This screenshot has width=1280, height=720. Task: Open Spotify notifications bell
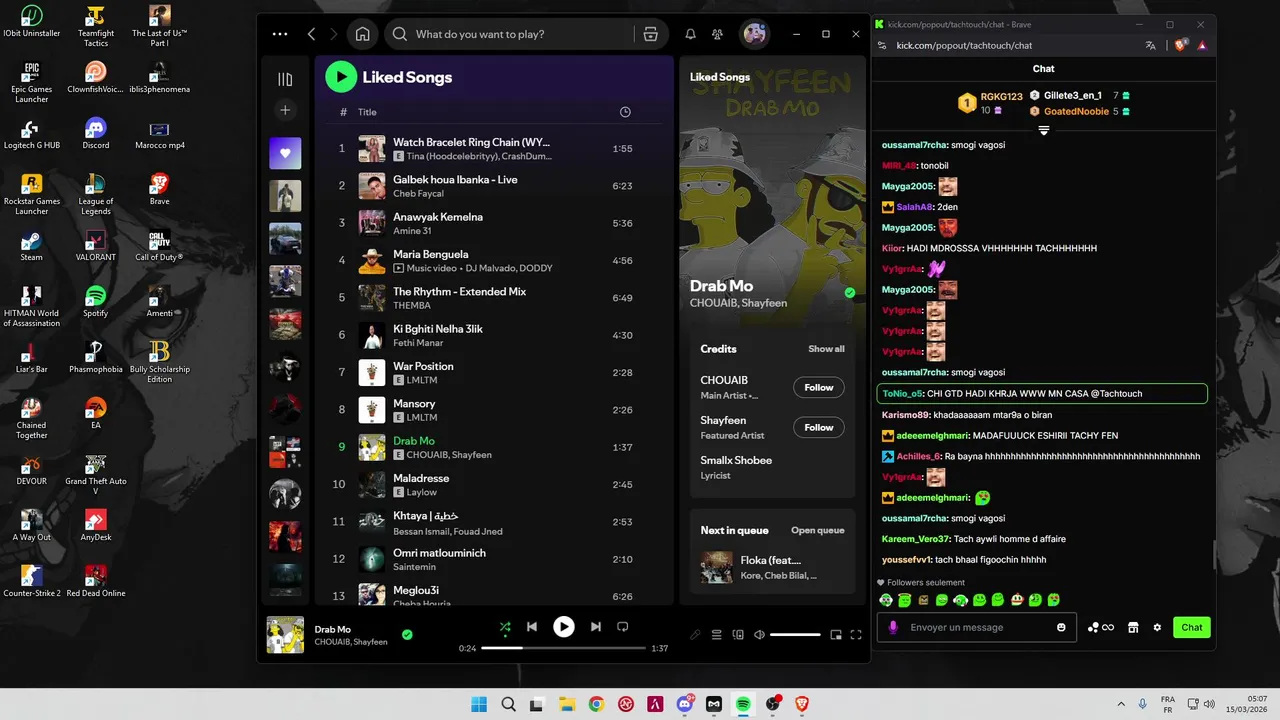[690, 34]
